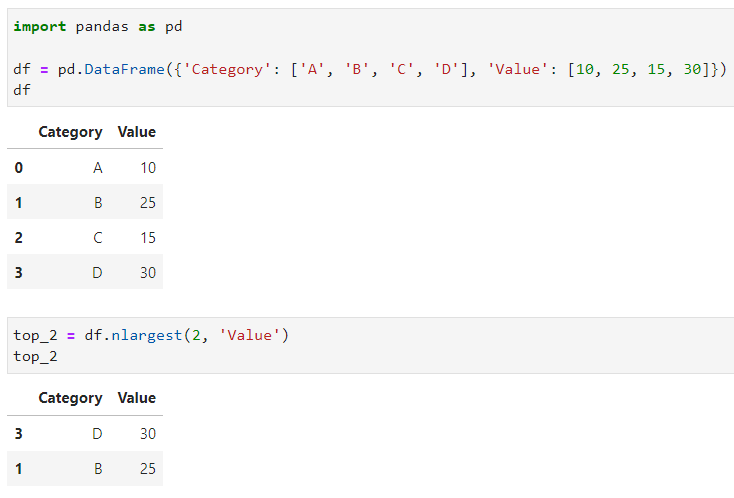Click value 30 in the first table
Screen dimensions: 734x498
coord(148,272)
